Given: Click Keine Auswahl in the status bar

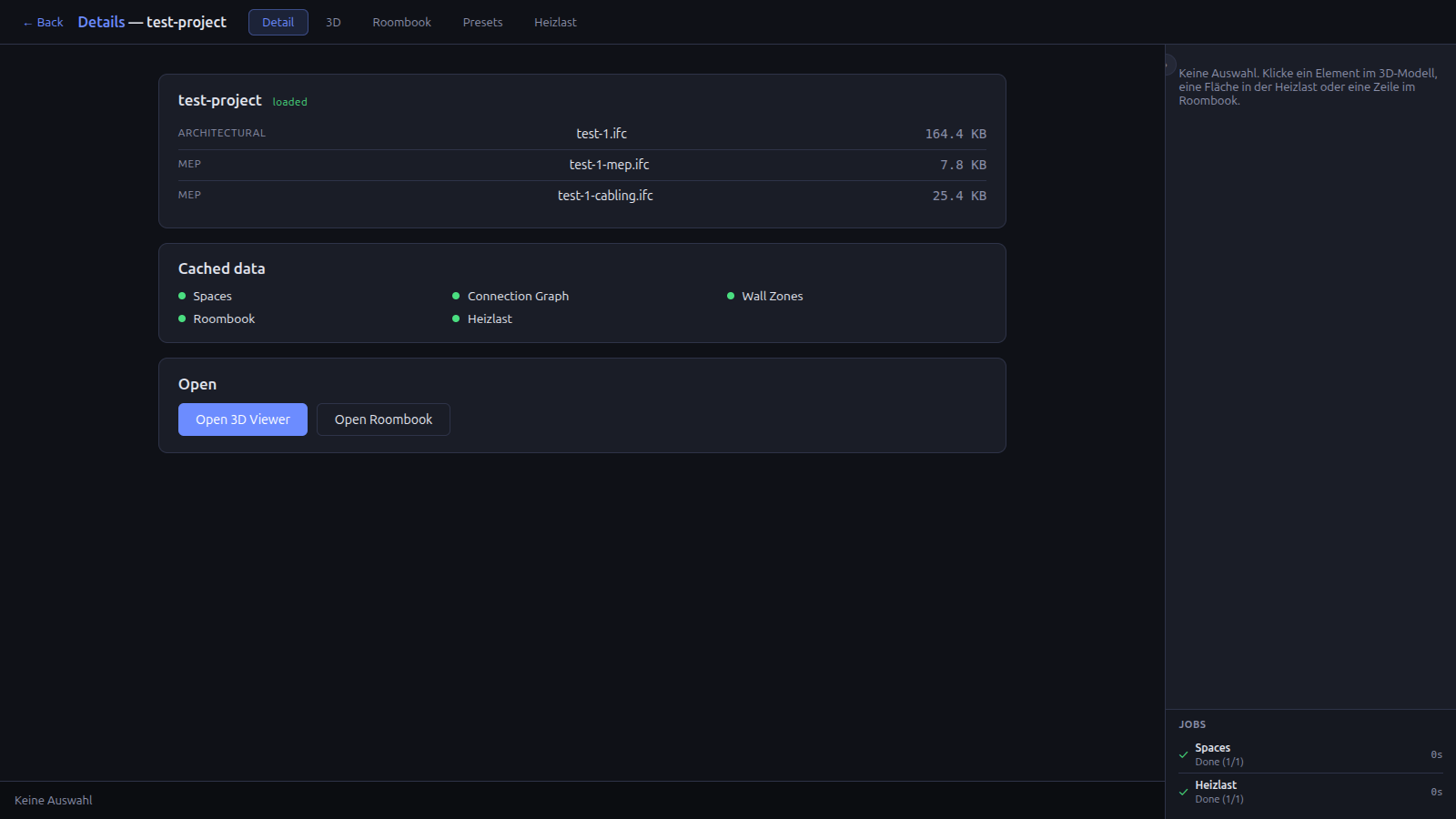Looking at the screenshot, I should click(x=54, y=800).
